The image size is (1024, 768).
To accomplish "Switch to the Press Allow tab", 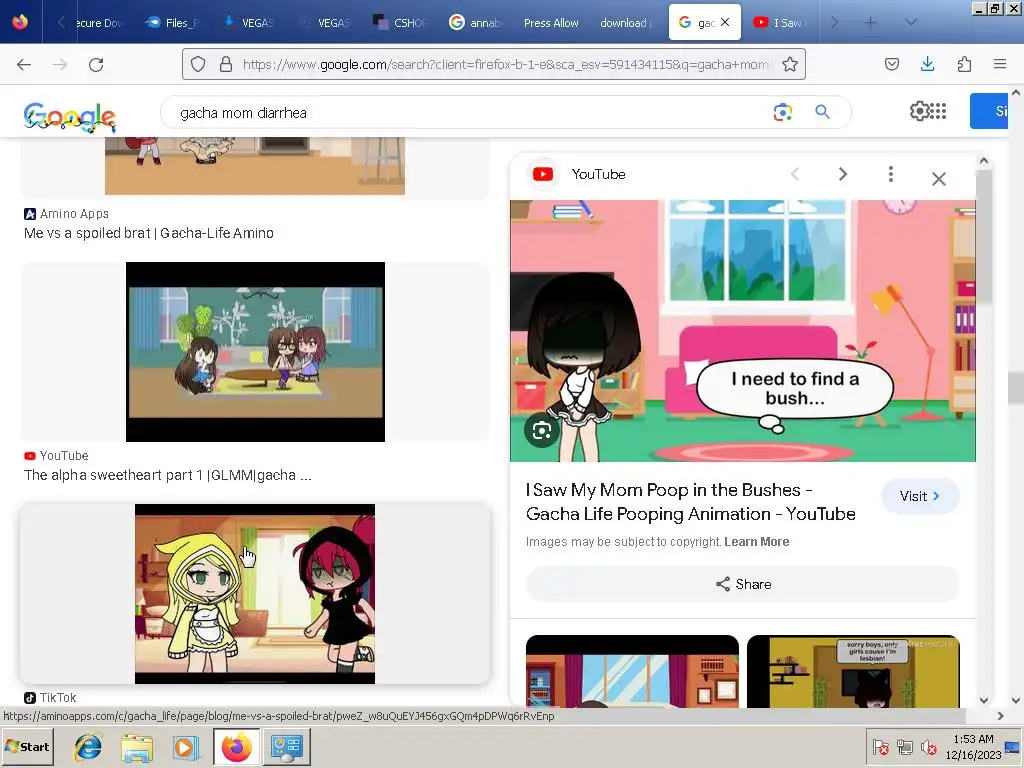I will coord(551,23).
